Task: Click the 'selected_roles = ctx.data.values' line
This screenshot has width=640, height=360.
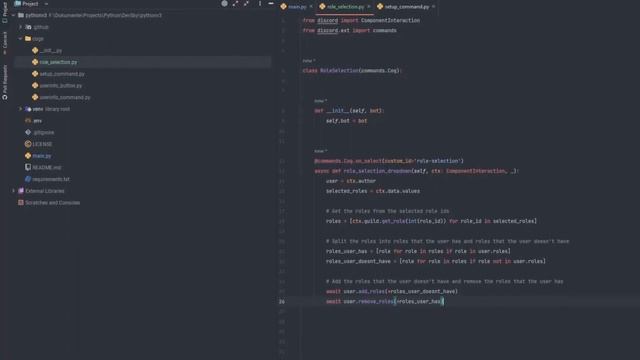Action: [373, 191]
